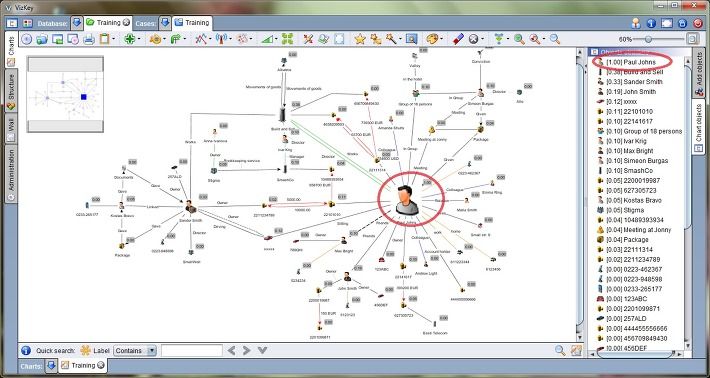
Task: Click the green triangle ramp icon
Action: tap(269, 39)
